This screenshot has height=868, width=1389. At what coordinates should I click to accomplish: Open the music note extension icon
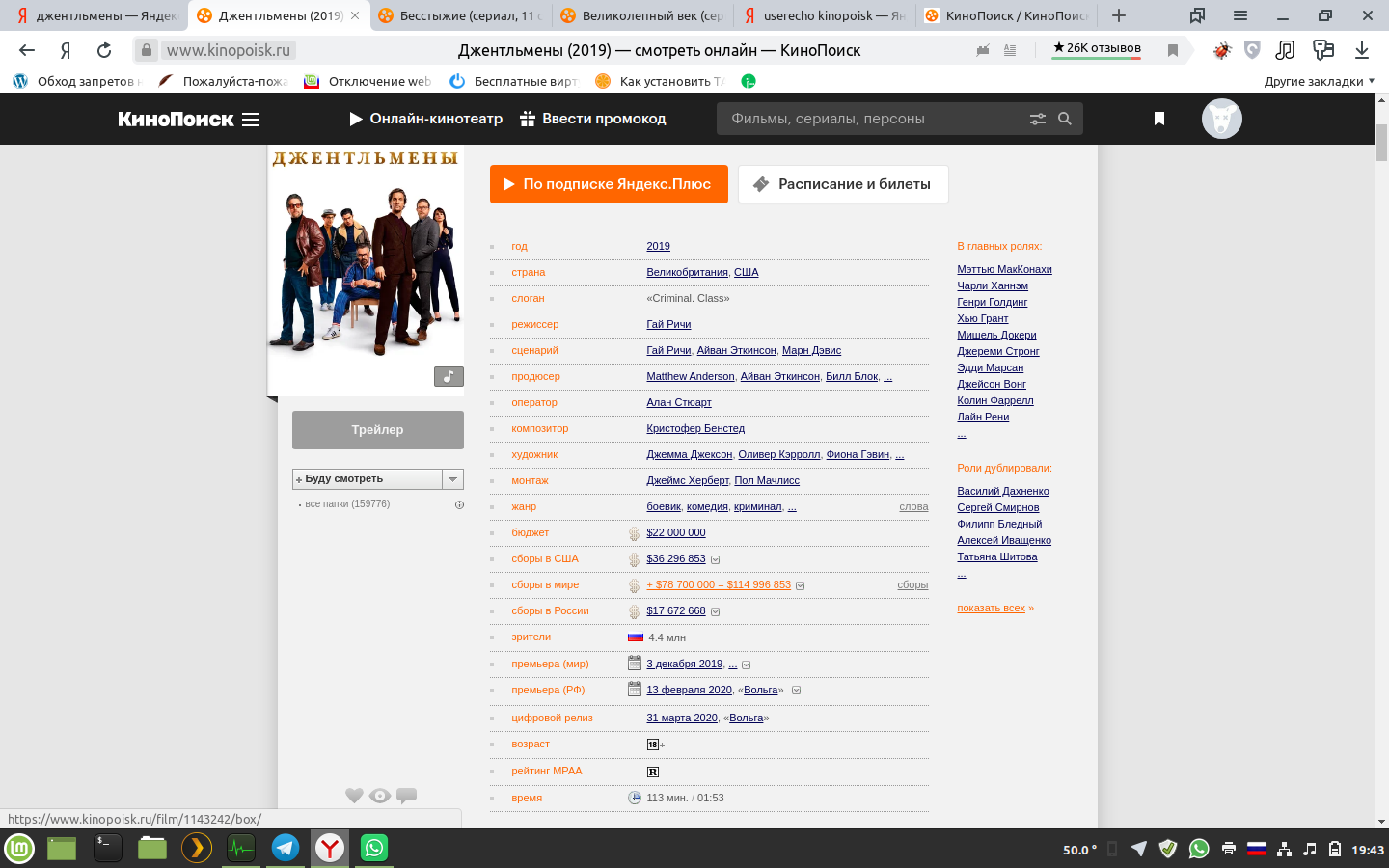coord(1285,50)
